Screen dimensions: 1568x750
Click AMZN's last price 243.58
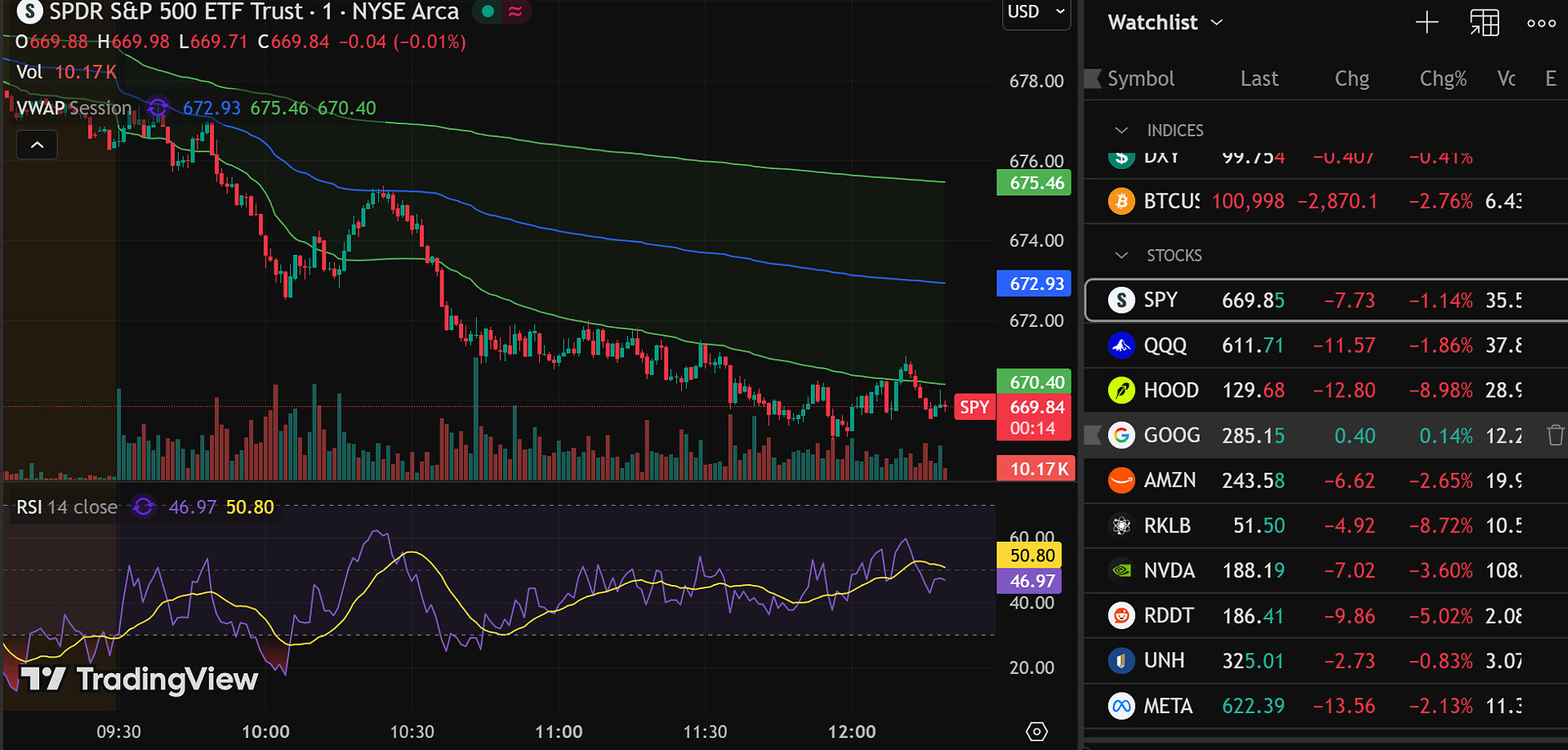click(1253, 480)
